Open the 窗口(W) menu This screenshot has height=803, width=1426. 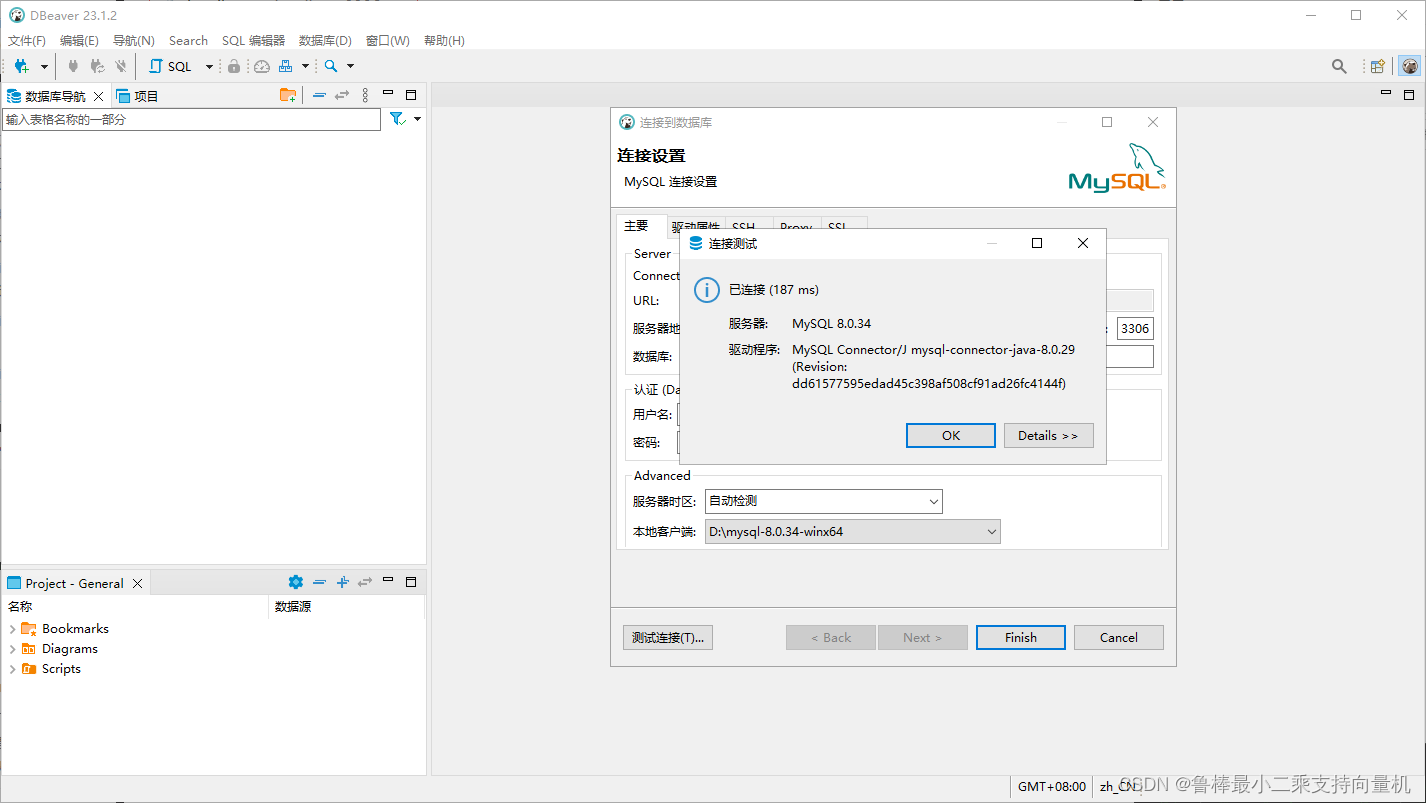387,41
